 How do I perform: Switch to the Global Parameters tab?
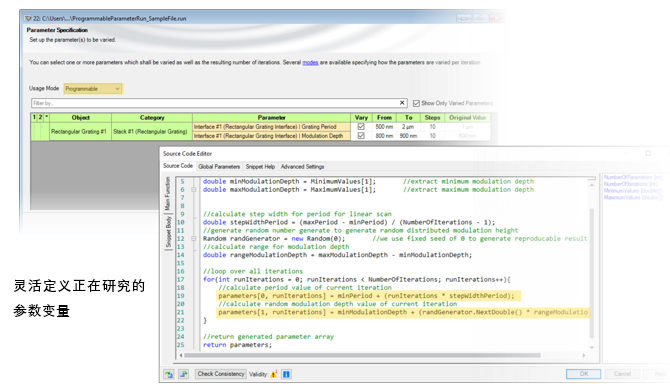tap(219, 167)
